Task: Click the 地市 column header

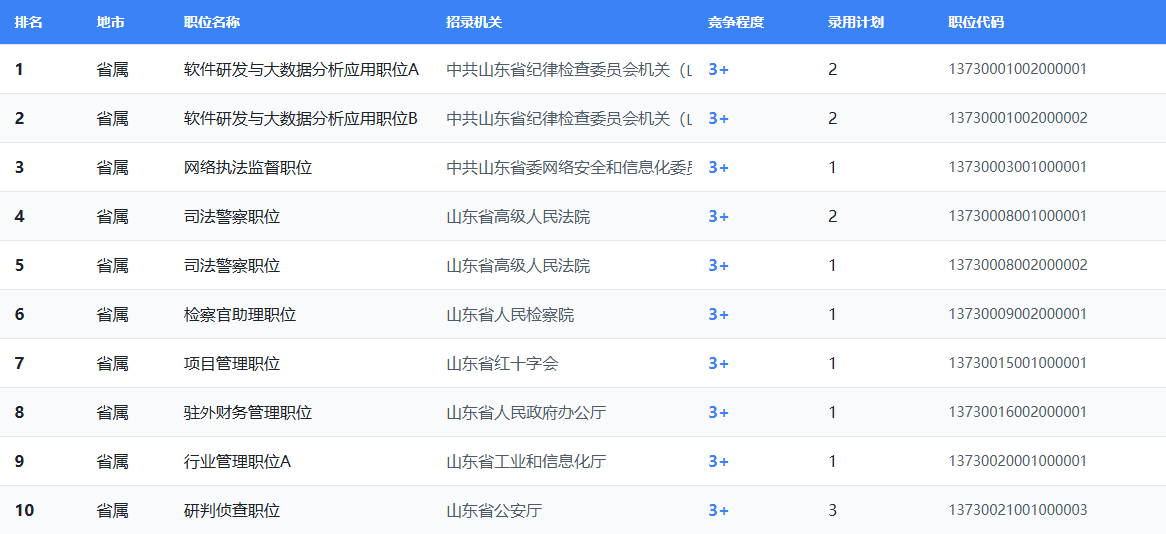Action: [111, 22]
